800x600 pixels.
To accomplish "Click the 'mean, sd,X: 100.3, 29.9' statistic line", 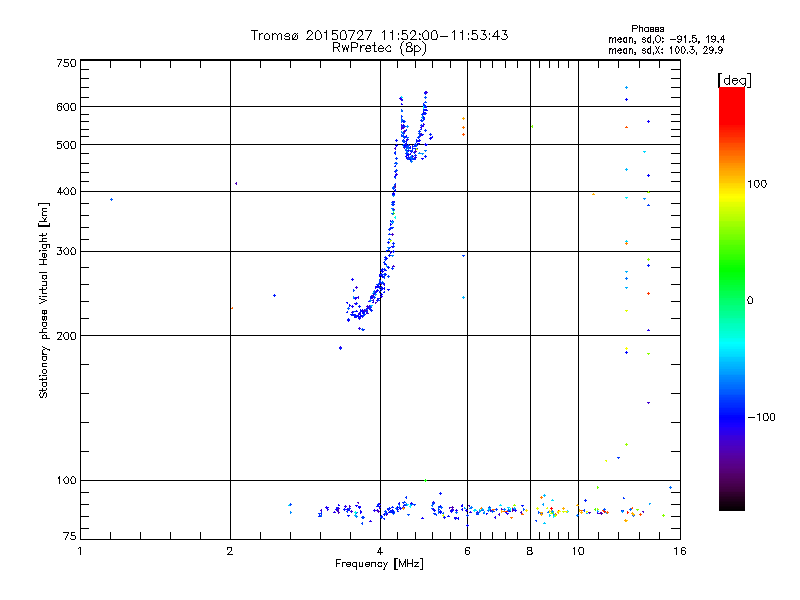I will click(665, 50).
